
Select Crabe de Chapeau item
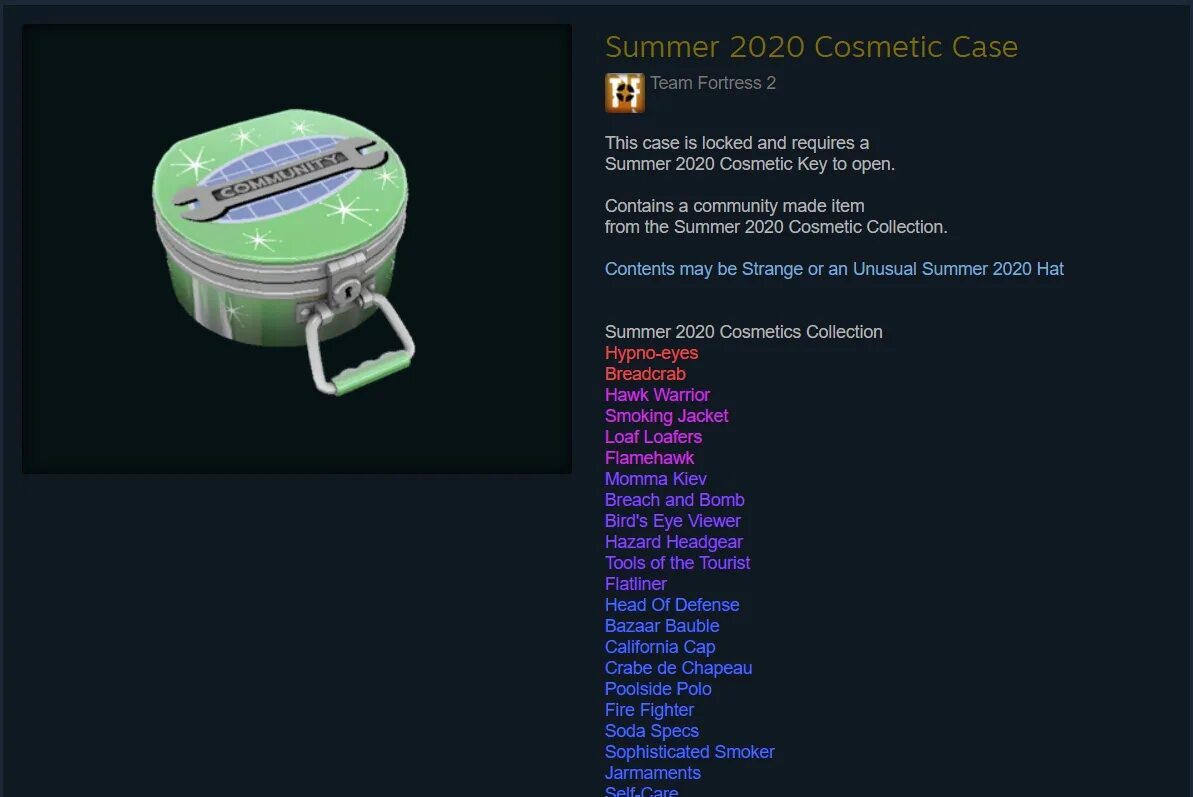(x=679, y=668)
